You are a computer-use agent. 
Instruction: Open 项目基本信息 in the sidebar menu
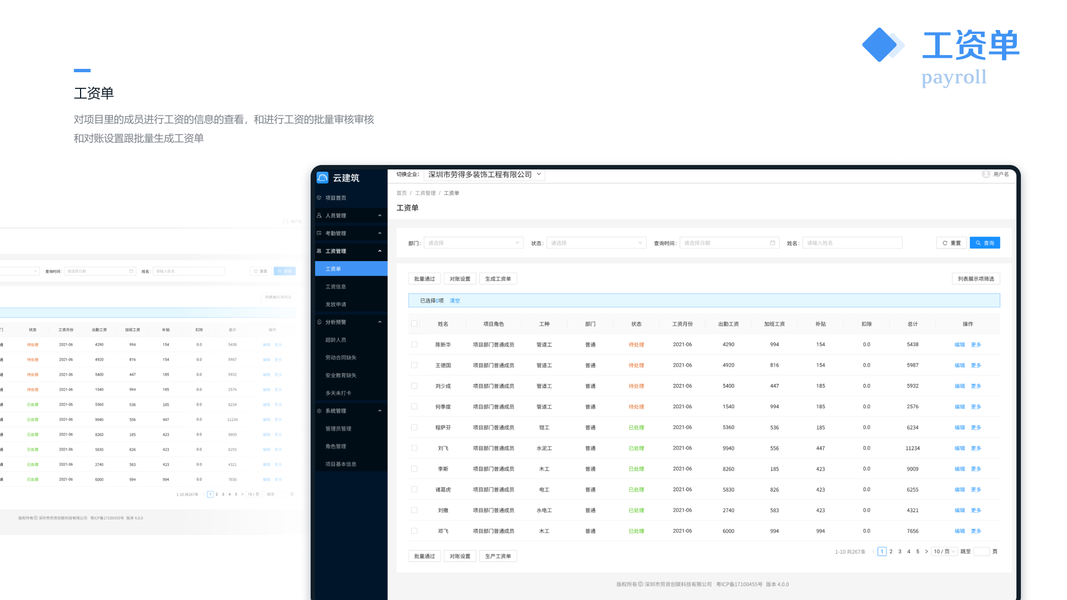pyautogui.click(x=341, y=464)
